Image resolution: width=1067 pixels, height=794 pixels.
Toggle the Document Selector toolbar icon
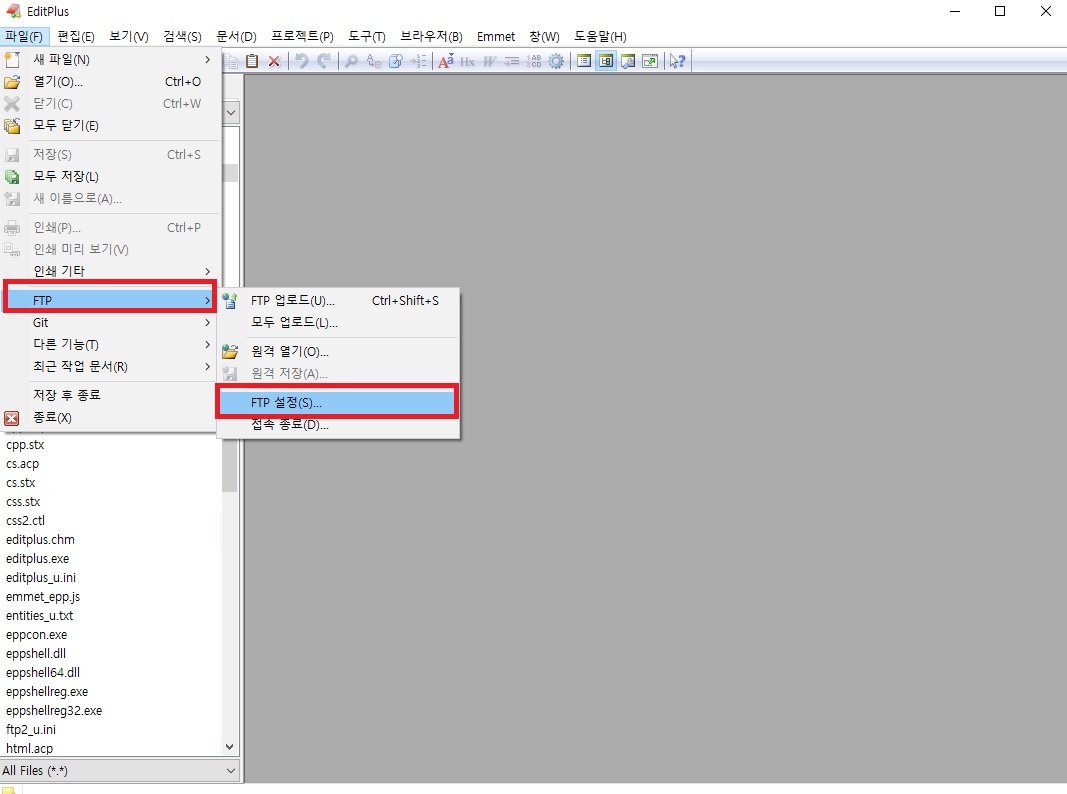tap(584, 61)
